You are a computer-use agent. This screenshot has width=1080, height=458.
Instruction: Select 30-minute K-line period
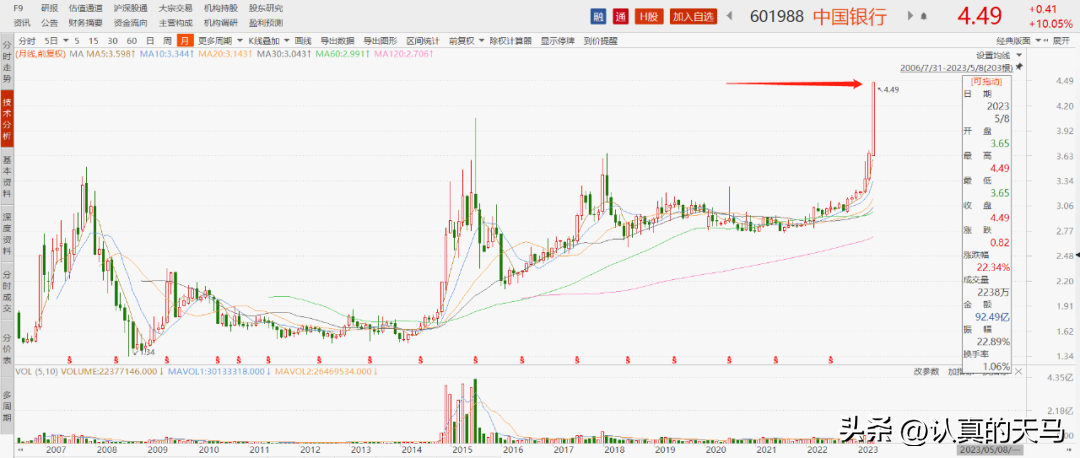(113, 41)
